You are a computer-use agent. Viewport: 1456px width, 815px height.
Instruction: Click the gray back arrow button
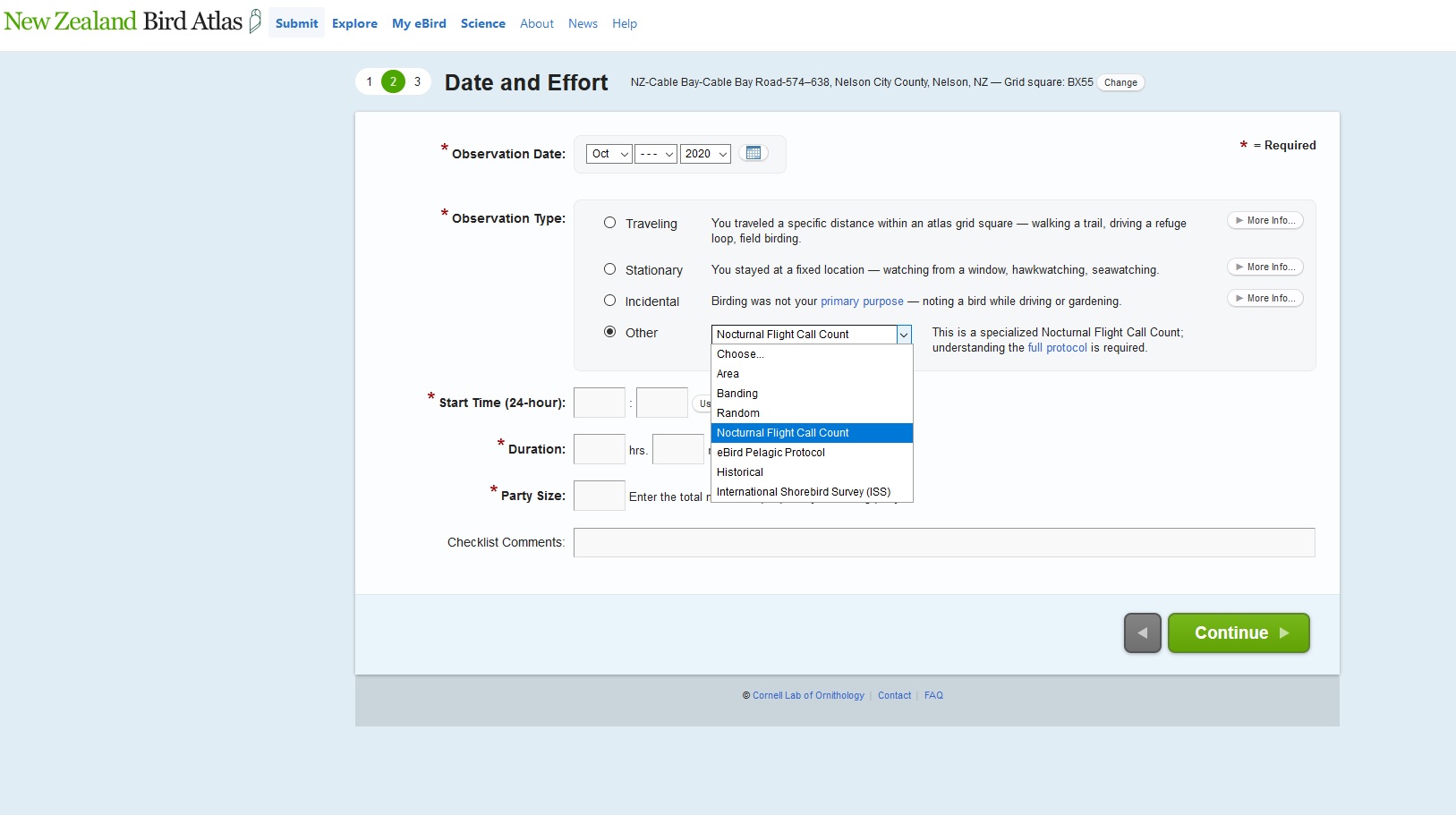point(1142,633)
